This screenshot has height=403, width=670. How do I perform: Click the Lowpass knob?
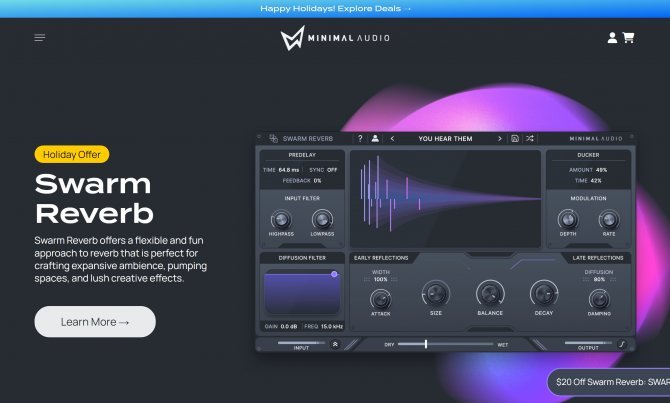pos(322,220)
